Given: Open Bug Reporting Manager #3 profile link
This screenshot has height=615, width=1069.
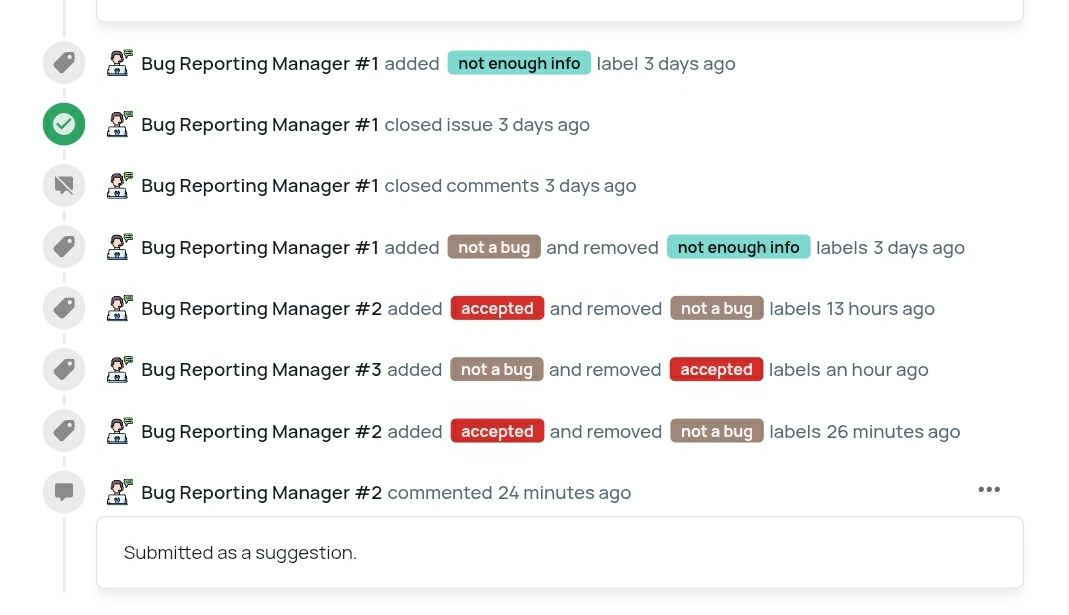Looking at the screenshot, I should (x=261, y=370).
